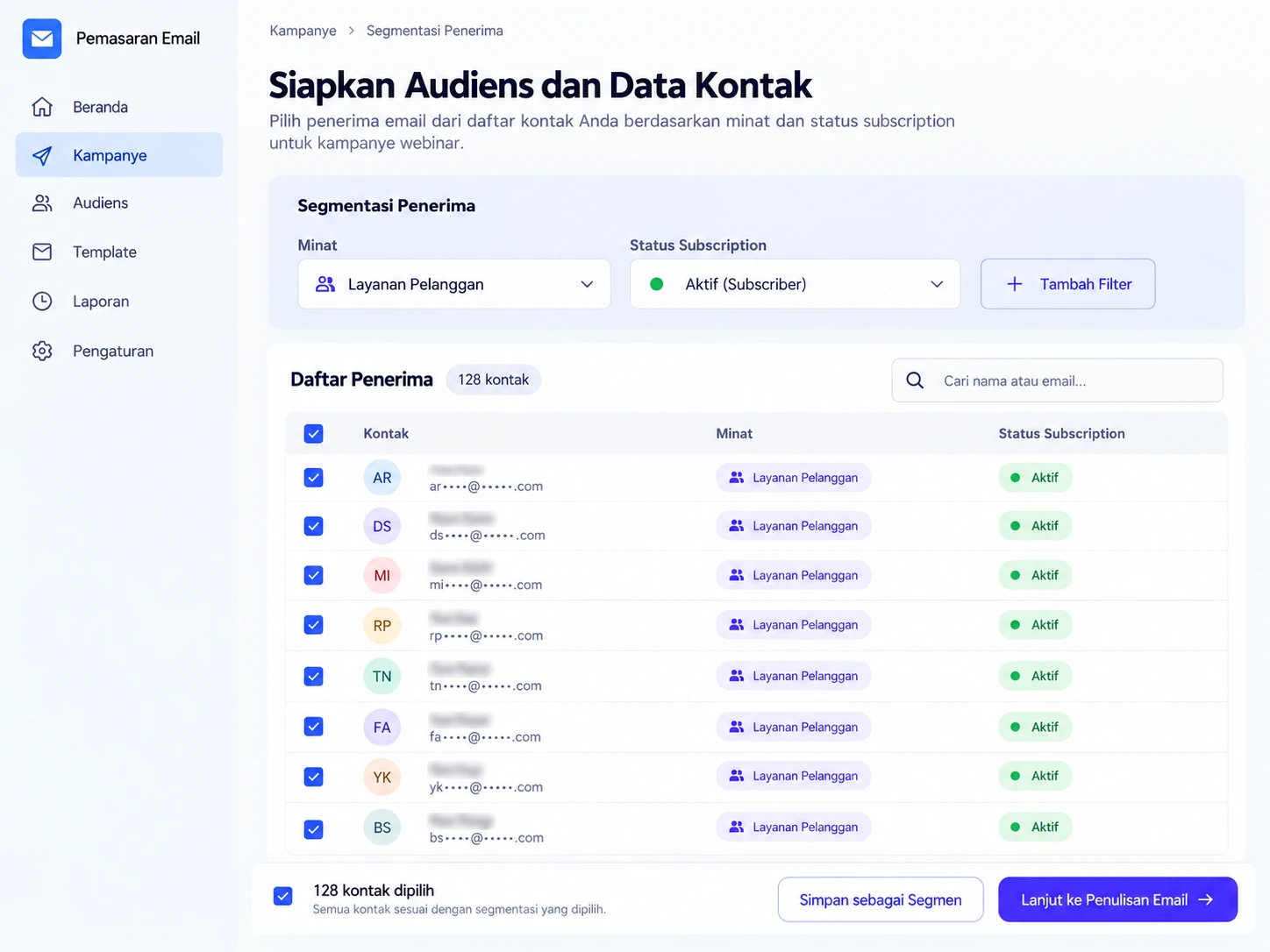1270x952 pixels.
Task: Click the 128 kontak badge
Action: tap(494, 380)
